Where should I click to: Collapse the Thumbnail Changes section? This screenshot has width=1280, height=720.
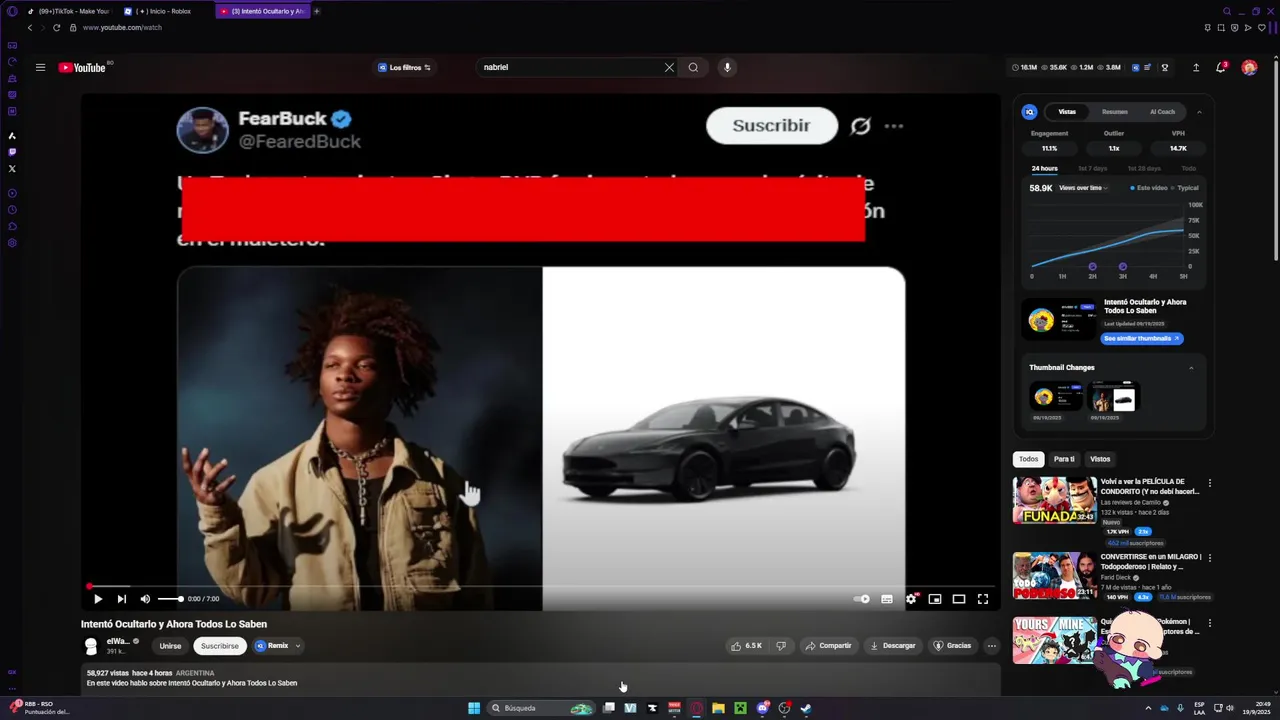pos(1191,368)
